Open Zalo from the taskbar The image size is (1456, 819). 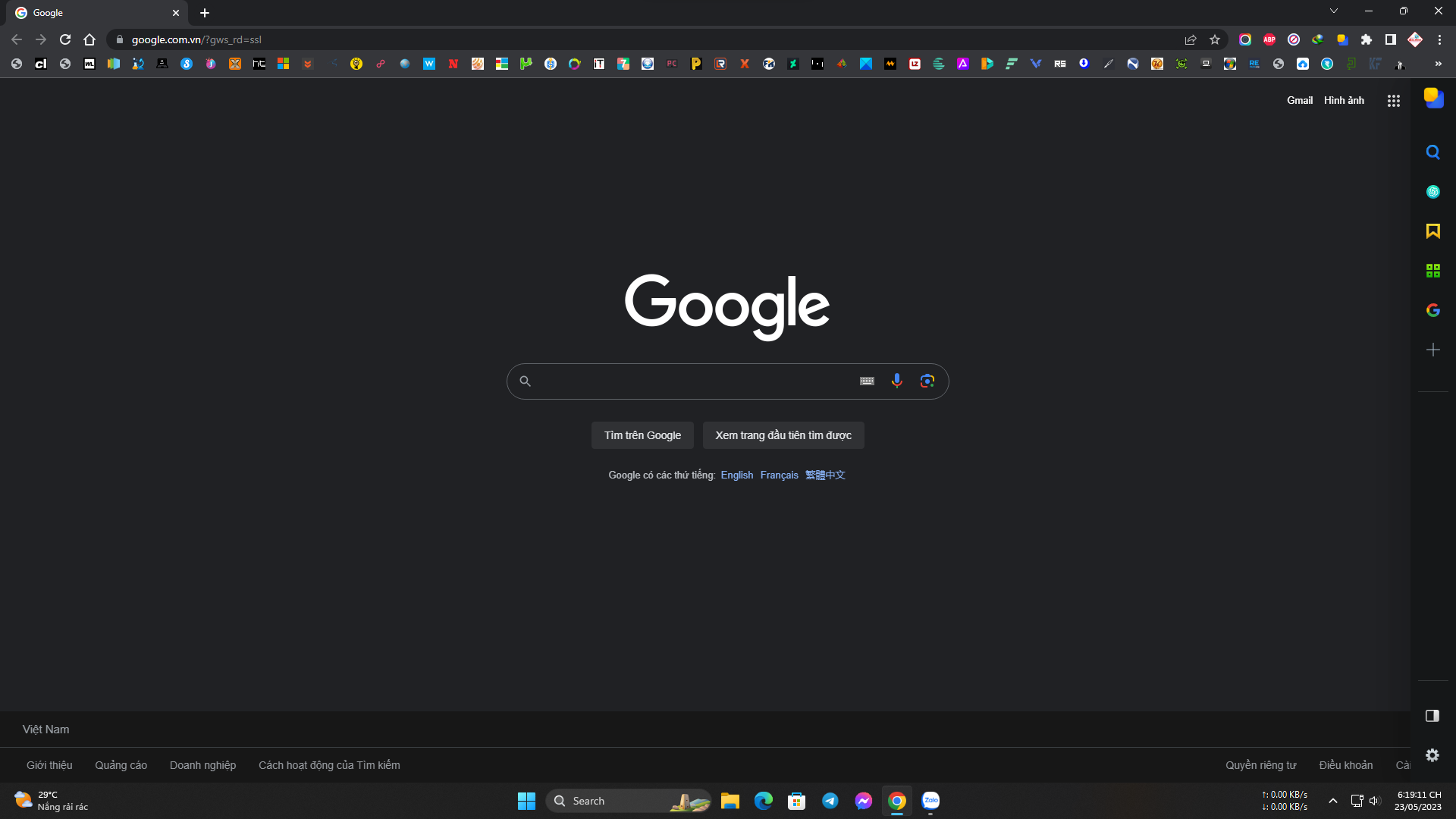click(x=930, y=801)
